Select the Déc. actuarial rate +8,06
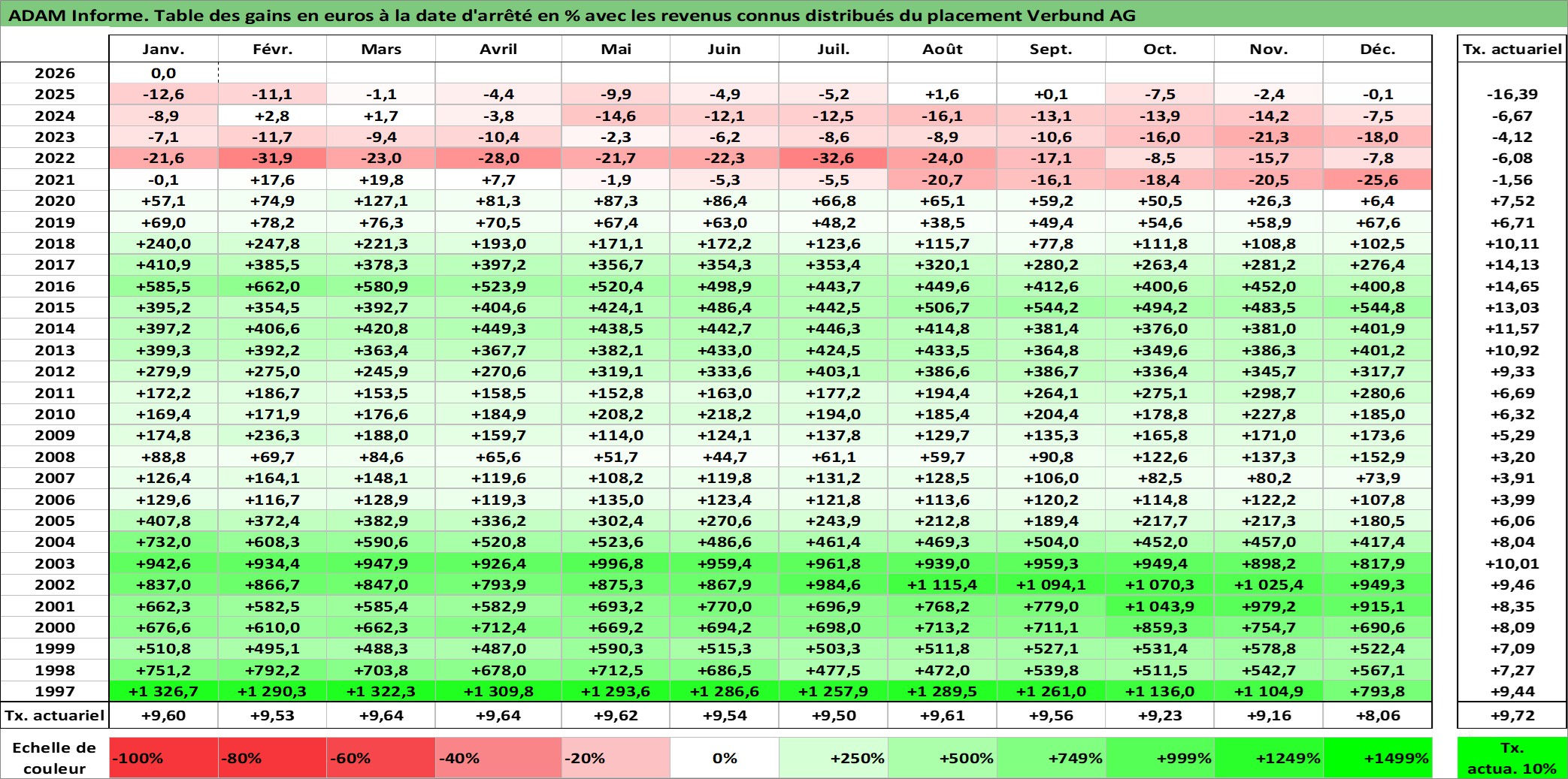Screen dimensions: 1568x779 (x=1378, y=715)
